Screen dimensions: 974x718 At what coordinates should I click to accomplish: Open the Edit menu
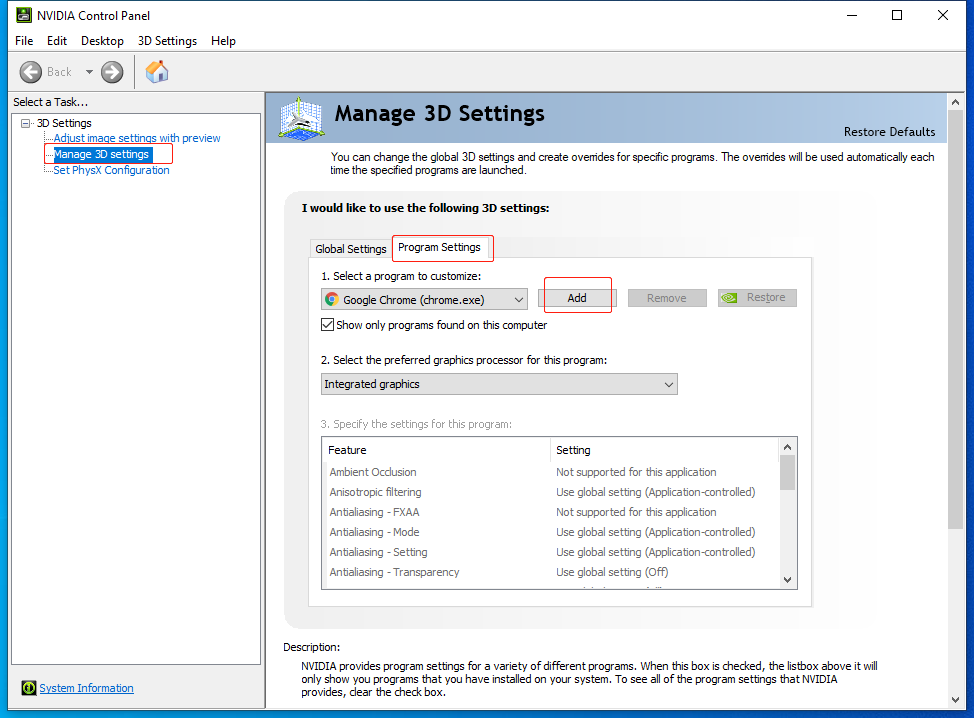point(57,41)
